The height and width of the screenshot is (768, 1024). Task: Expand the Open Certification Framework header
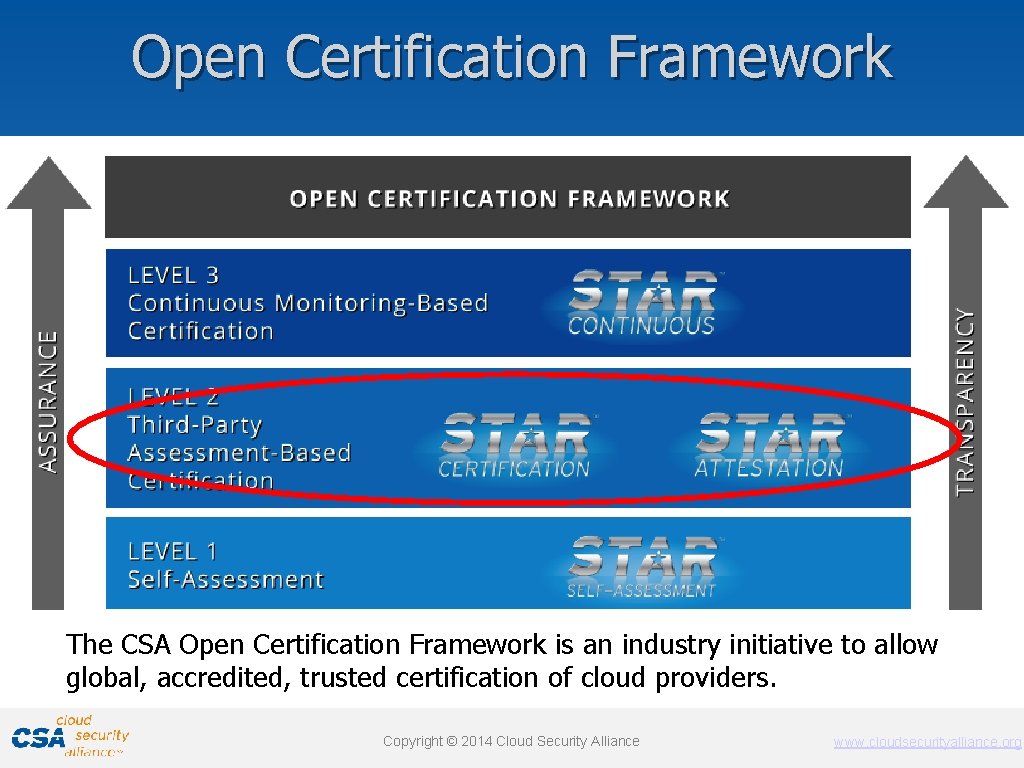pos(506,197)
